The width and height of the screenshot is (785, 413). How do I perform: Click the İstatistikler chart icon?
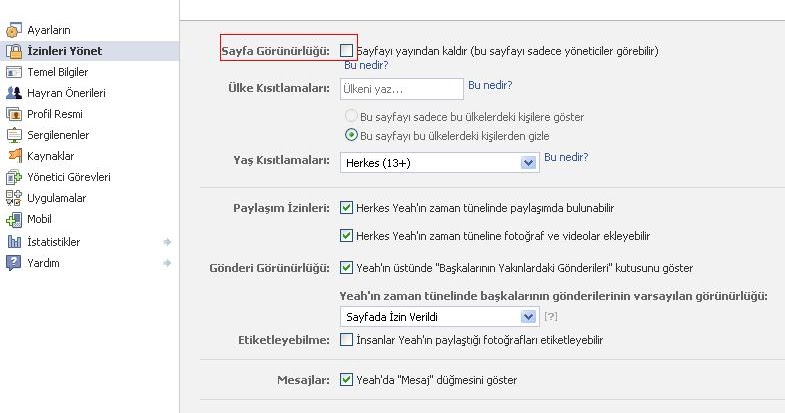pos(14,242)
